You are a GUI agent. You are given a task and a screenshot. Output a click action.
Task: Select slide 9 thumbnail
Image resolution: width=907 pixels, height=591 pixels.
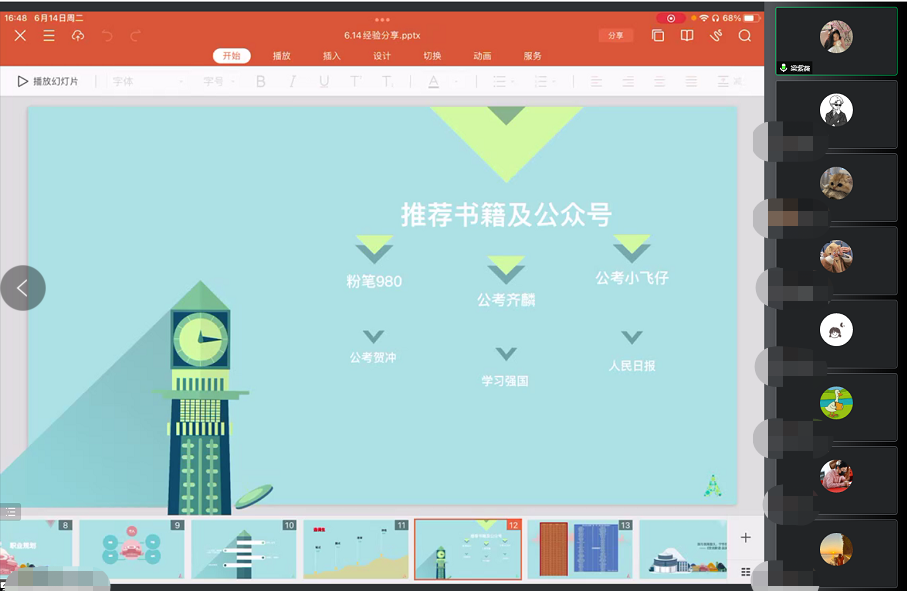pos(132,549)
